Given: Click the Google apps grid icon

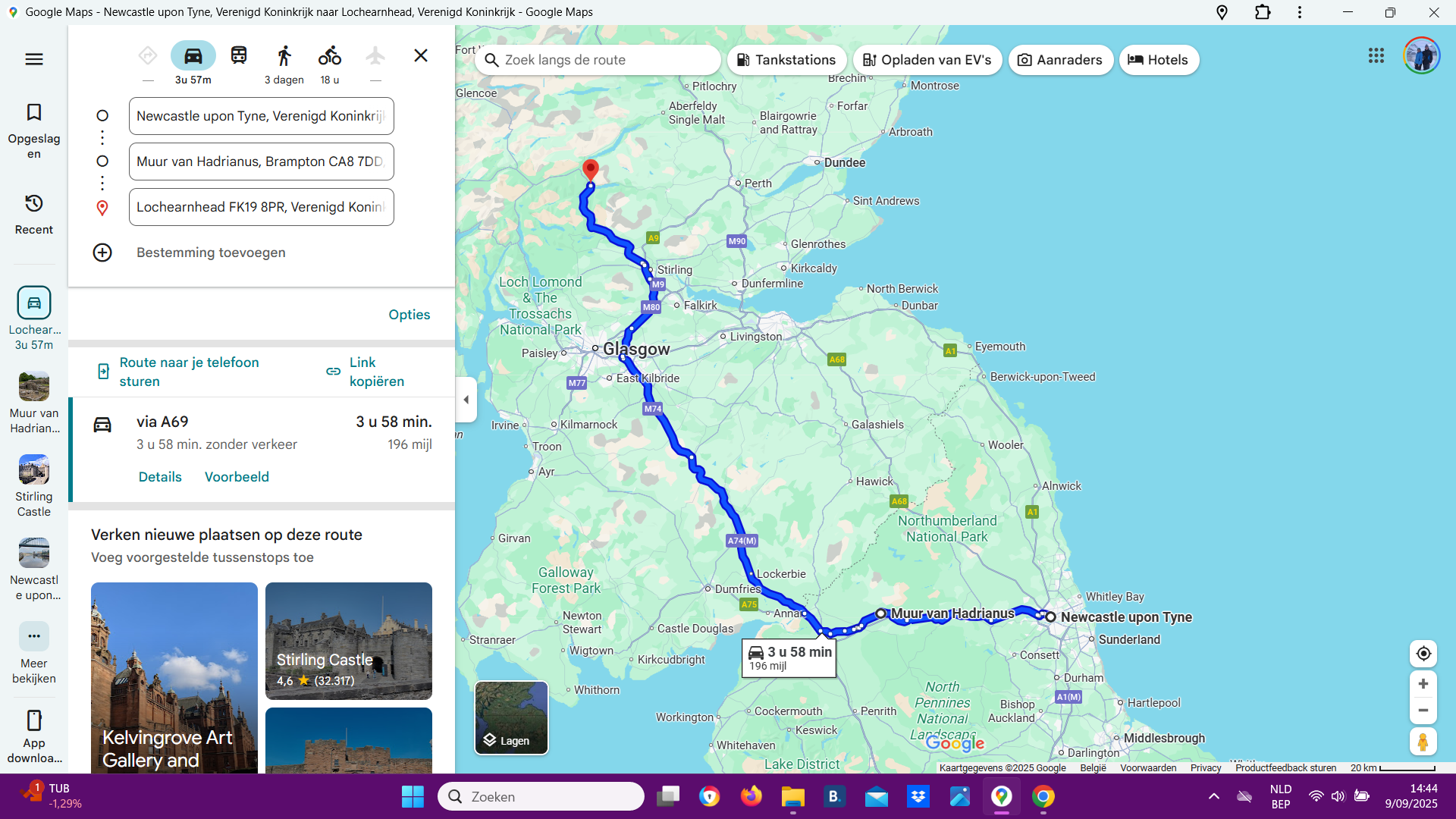Looking at the screenshot, I should [x=1376, y=56].
